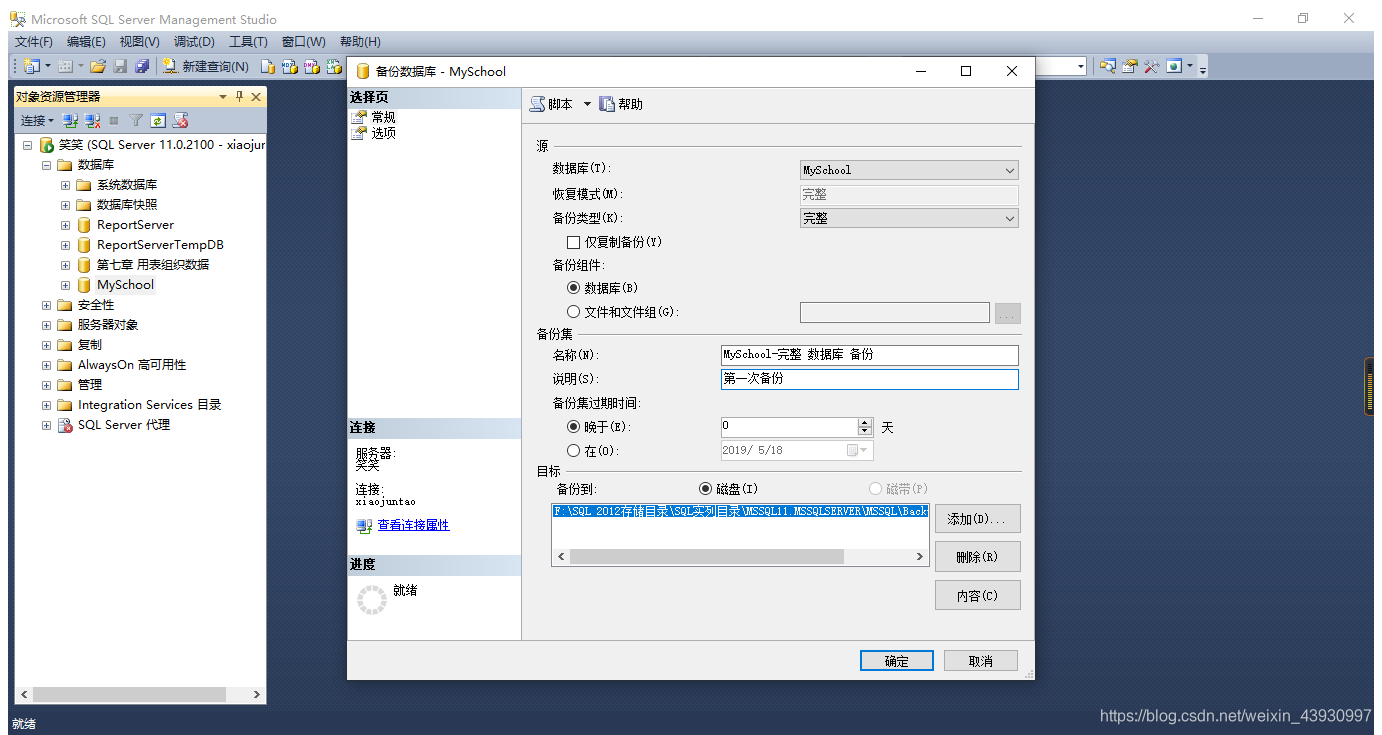Open the 连接 dropdown in Object Explorer
This screenshot has width=1382, height=735.
(37, 120)
